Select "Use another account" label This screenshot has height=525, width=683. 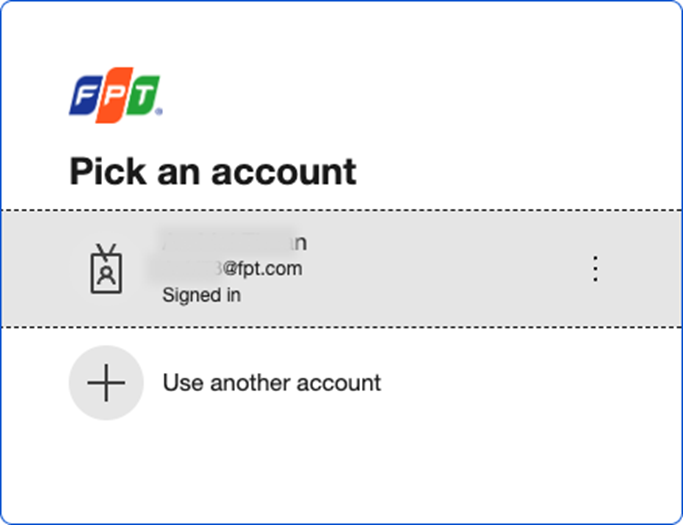pos(271,382)
